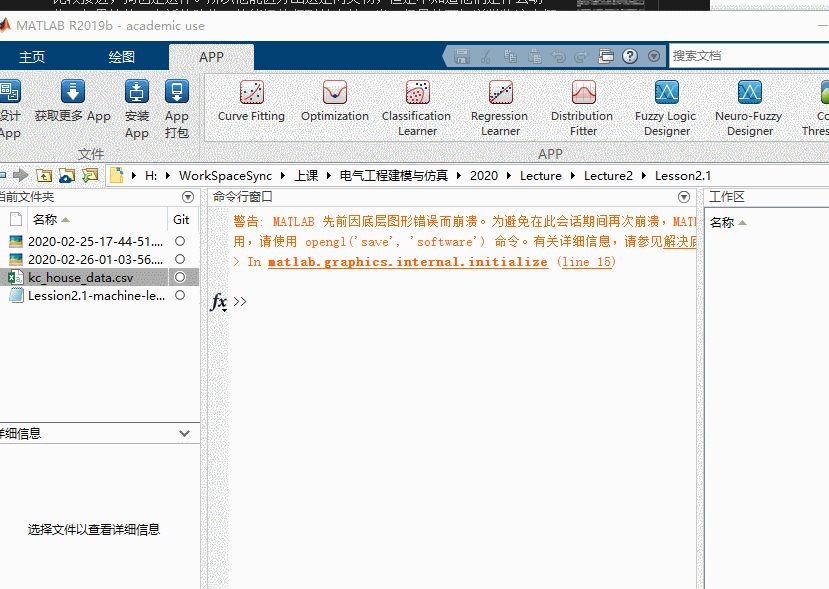Image resolution: width=829 pixels, height=589 pixels.
Task: Click the 安装 App icon
Action: point(137,92)
